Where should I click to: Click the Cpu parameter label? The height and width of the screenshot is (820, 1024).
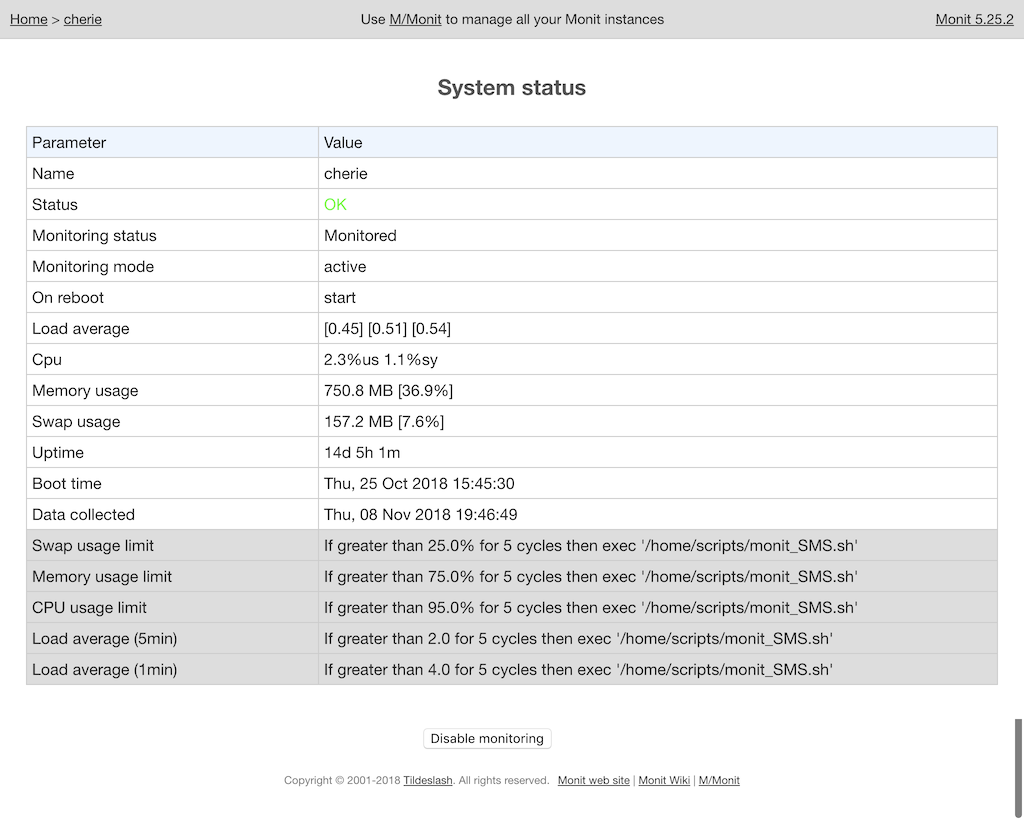pyautogui.click(x=47, y=360)
